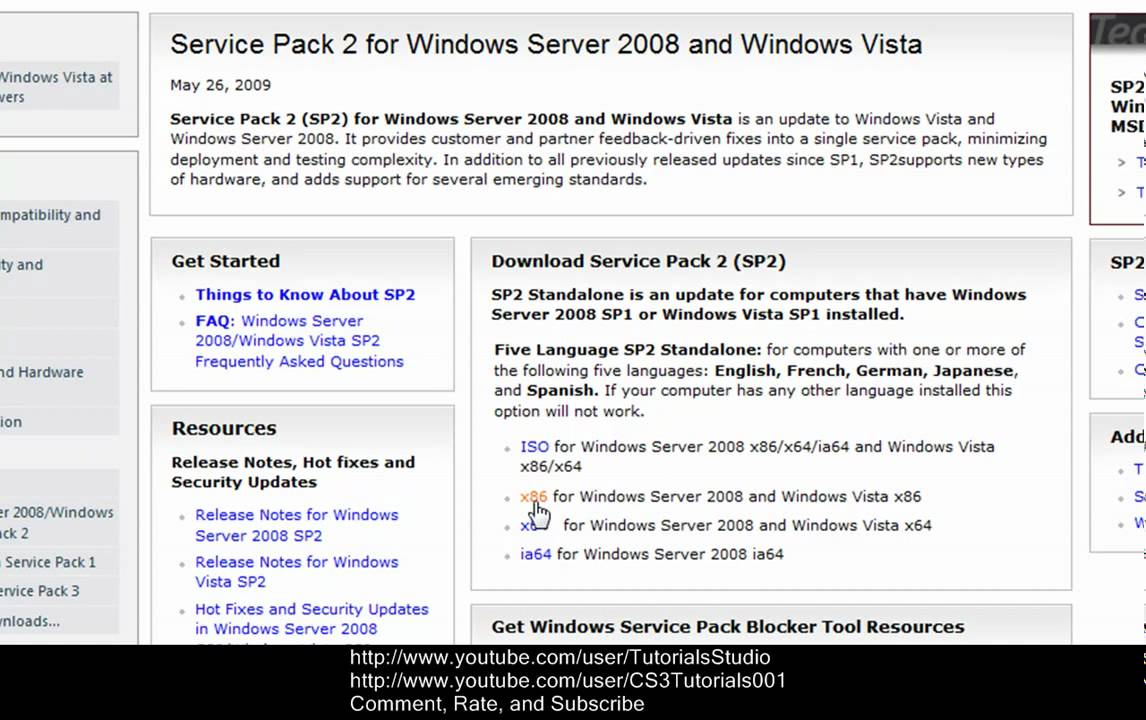Click the ISO download link
Image resolution: width=1146 pixels, height=720 pixels.
[534, 447]
